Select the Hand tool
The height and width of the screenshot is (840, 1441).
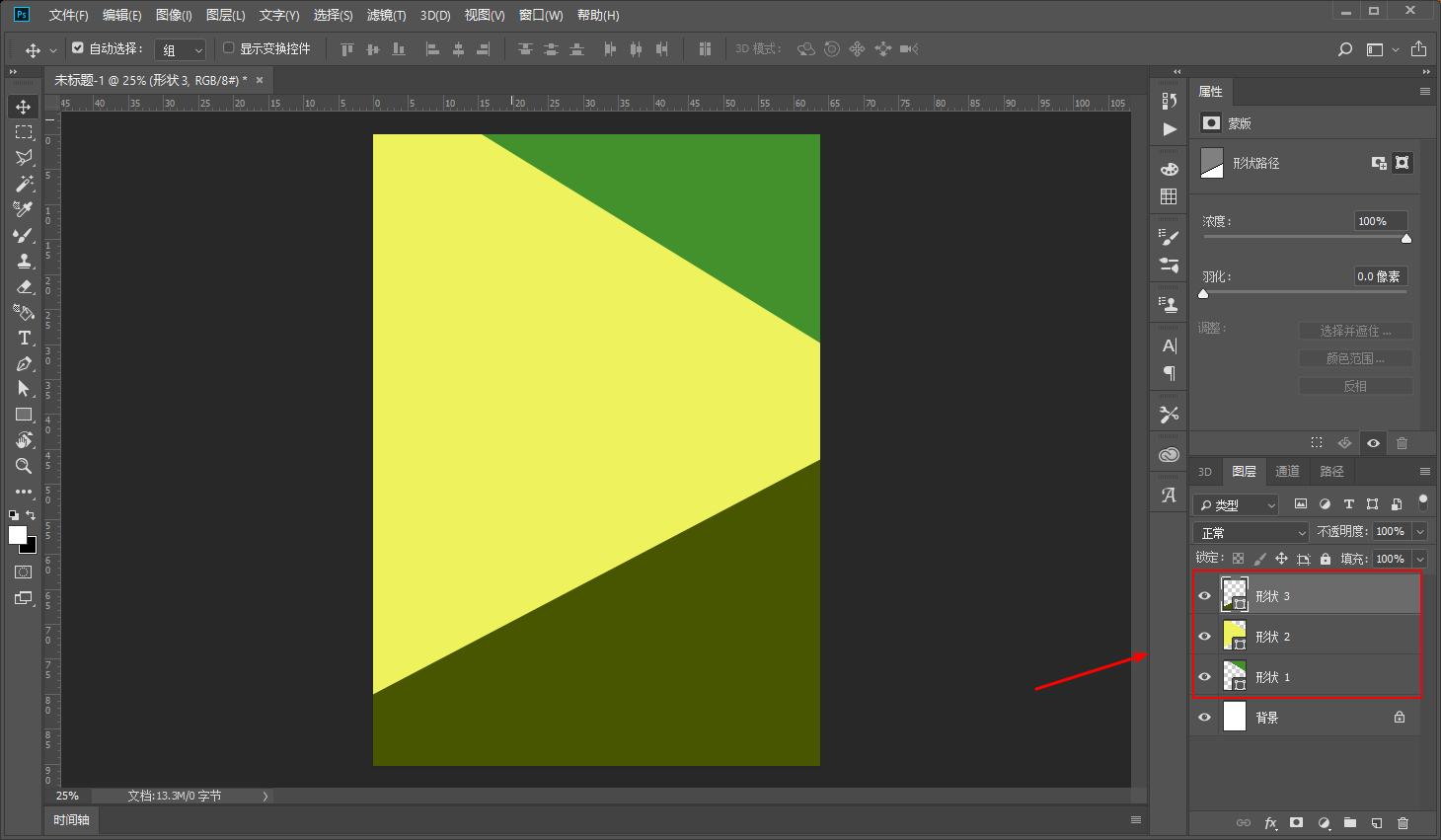click(x=24, y=440)
